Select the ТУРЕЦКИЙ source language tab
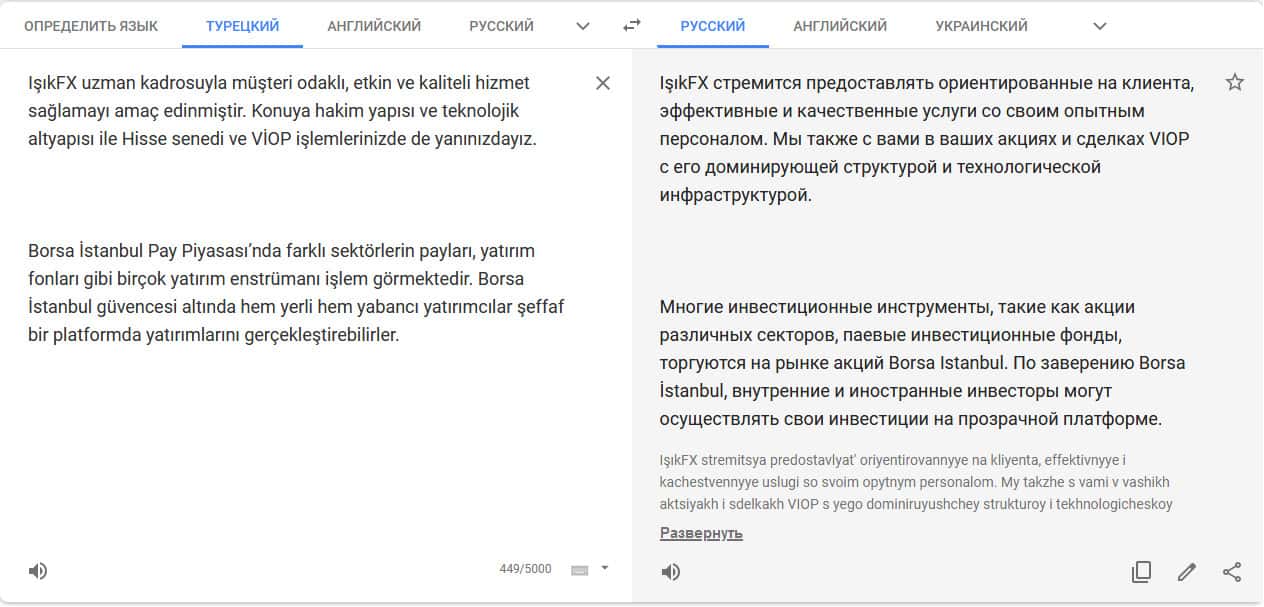The height and width of the screenshot is (607, 1264). [242, 26]
